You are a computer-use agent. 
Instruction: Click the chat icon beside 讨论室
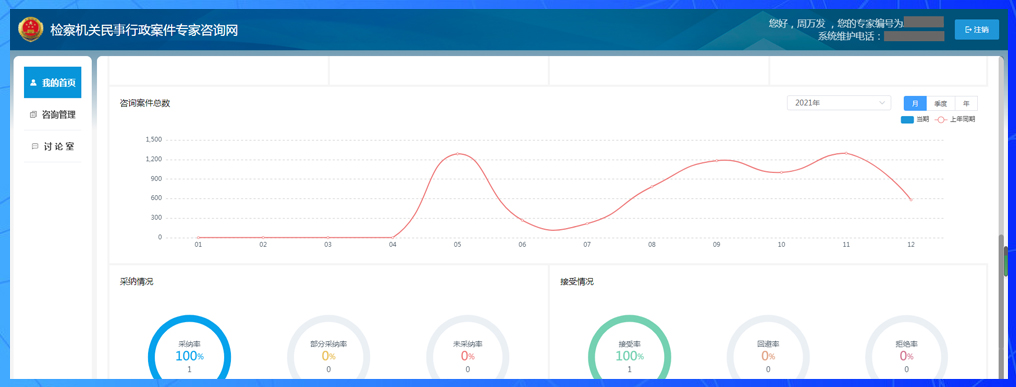[x=34, y=147]
